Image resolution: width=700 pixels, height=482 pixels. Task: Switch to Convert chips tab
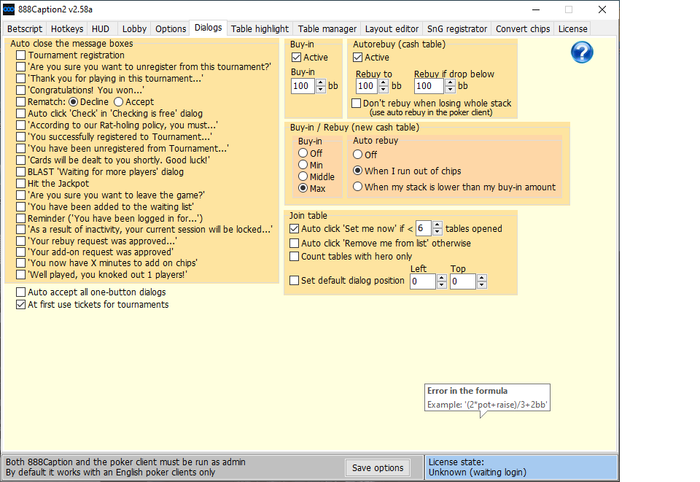[523, 29]
